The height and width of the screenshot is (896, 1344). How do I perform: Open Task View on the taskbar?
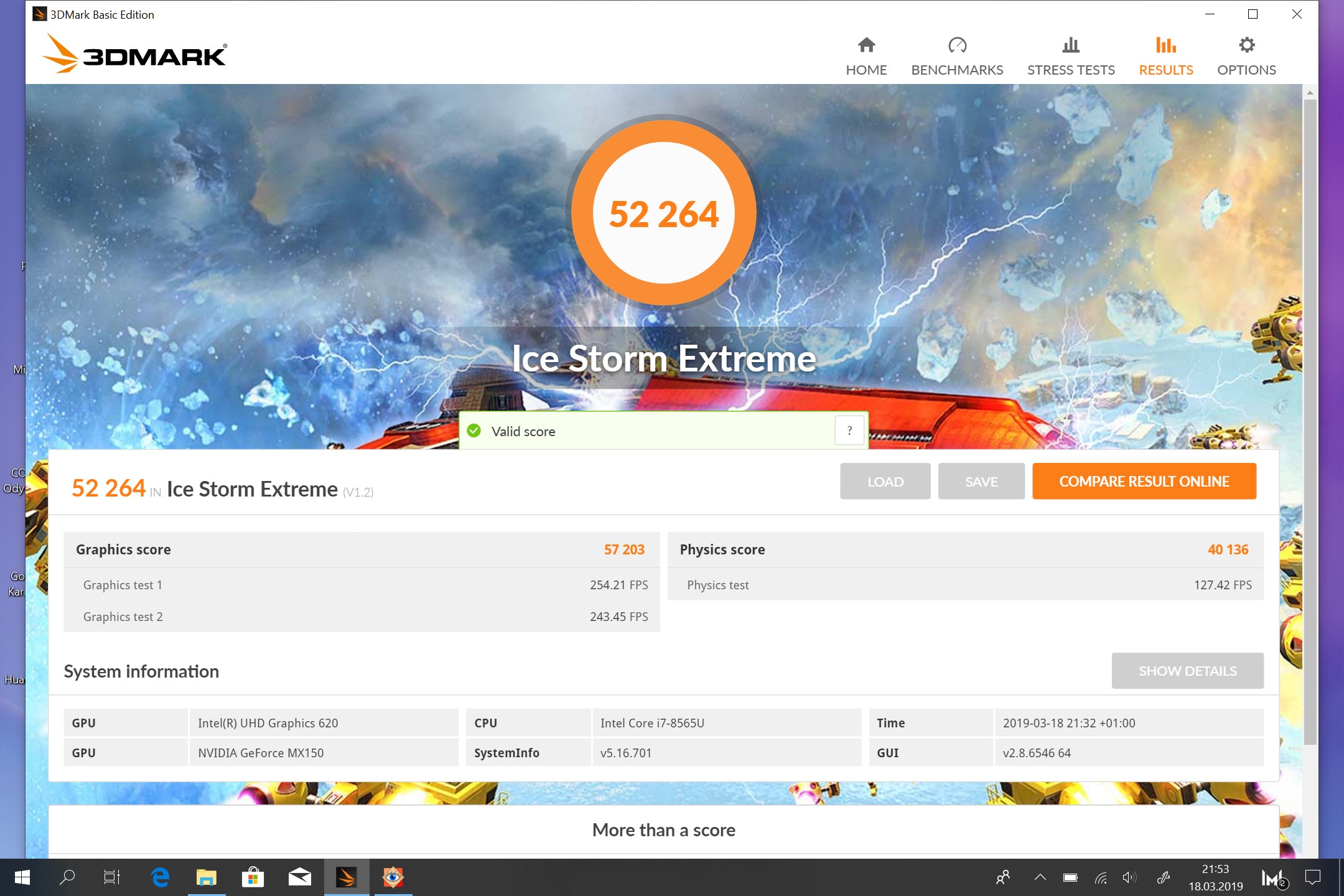112,877
